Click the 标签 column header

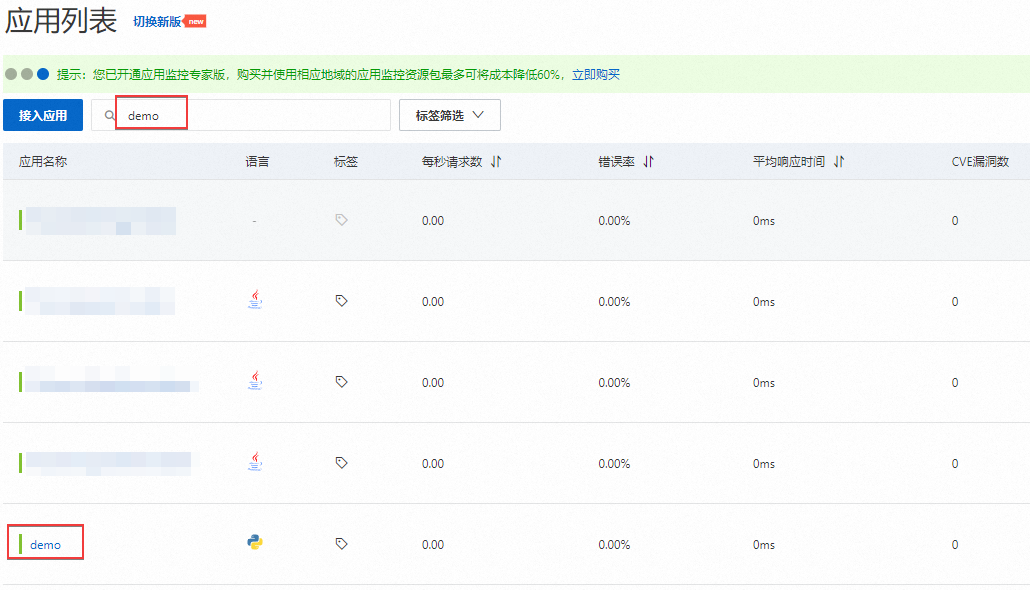click(x=346, y=161)
